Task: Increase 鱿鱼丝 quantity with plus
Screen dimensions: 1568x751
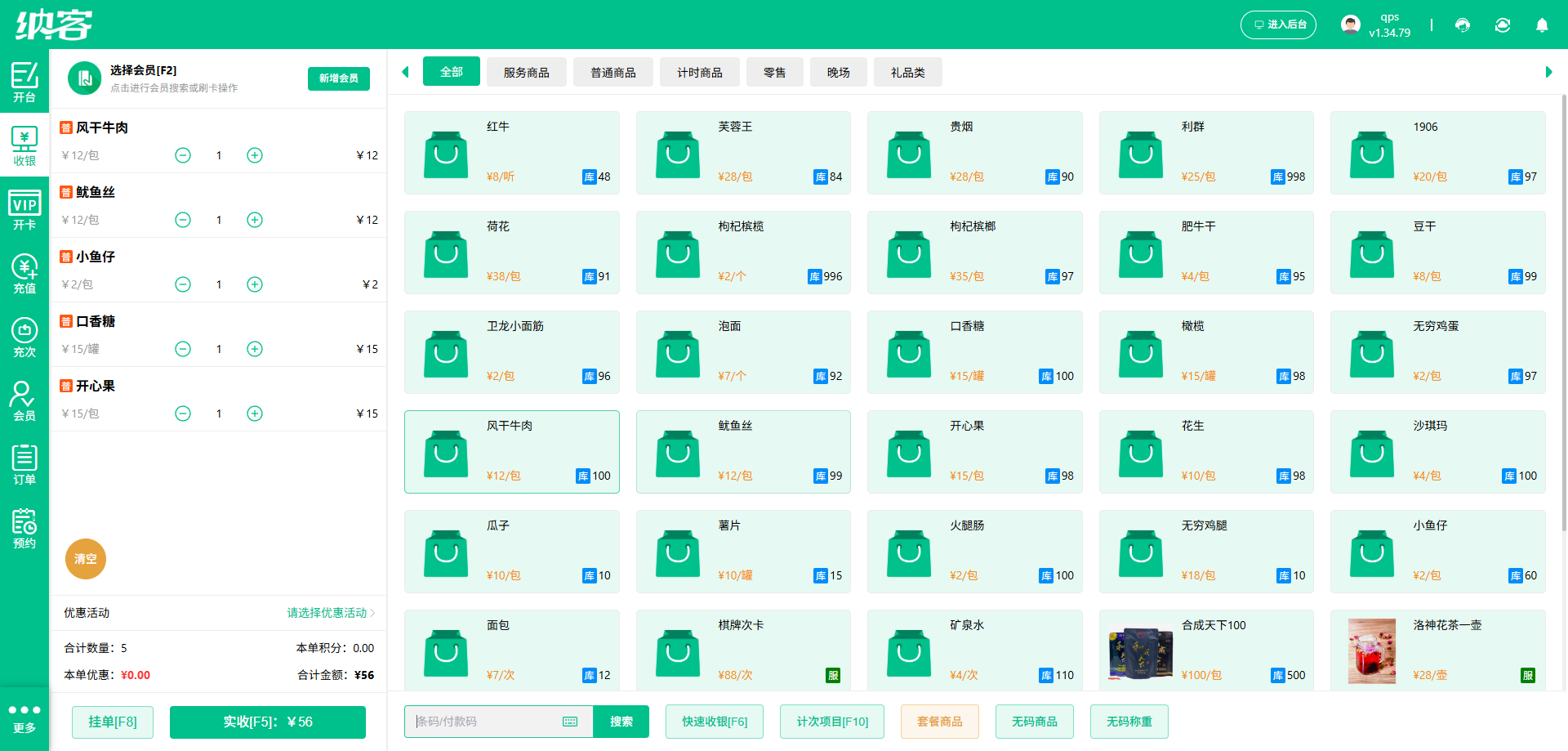Action: click(255, 220)
